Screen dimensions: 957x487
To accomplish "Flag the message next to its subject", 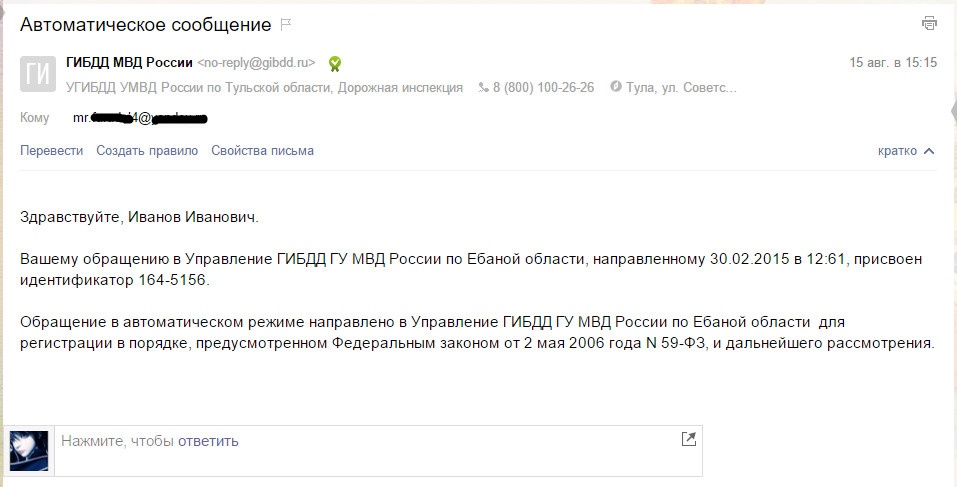I will pos(287,24).
